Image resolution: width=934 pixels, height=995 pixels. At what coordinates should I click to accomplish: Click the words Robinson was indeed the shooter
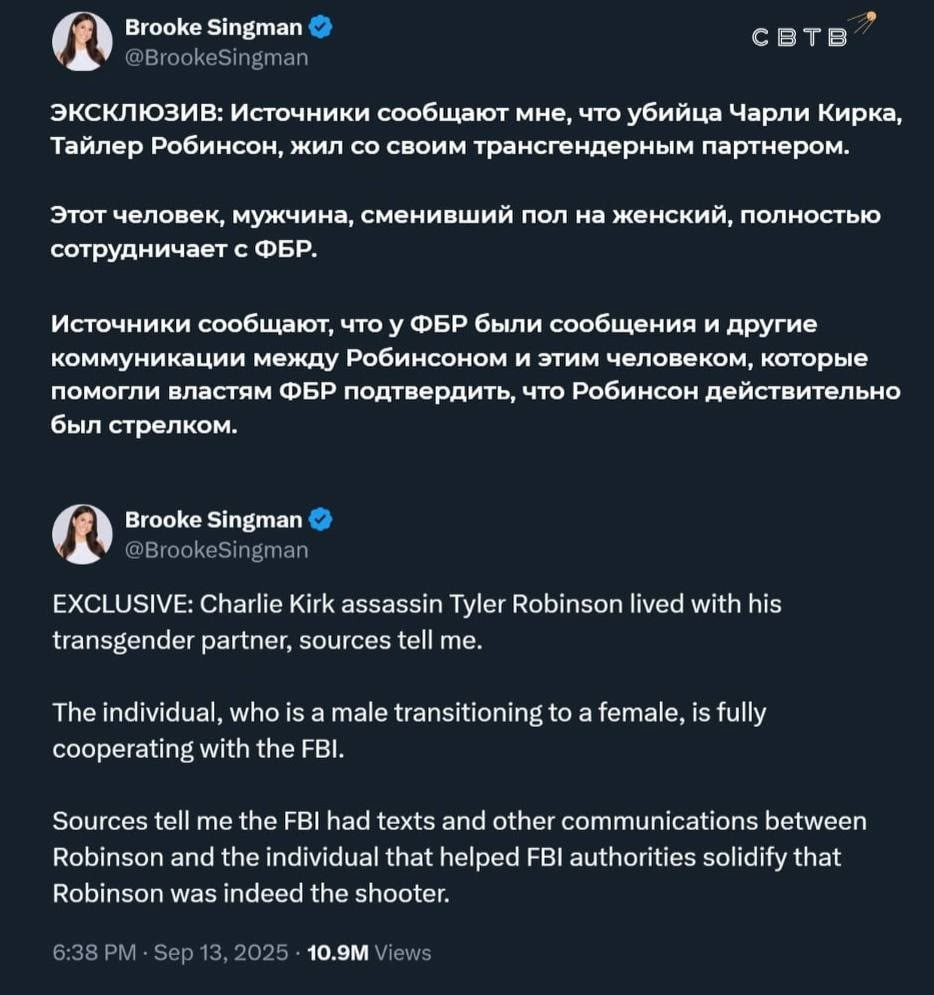(251, 893)
